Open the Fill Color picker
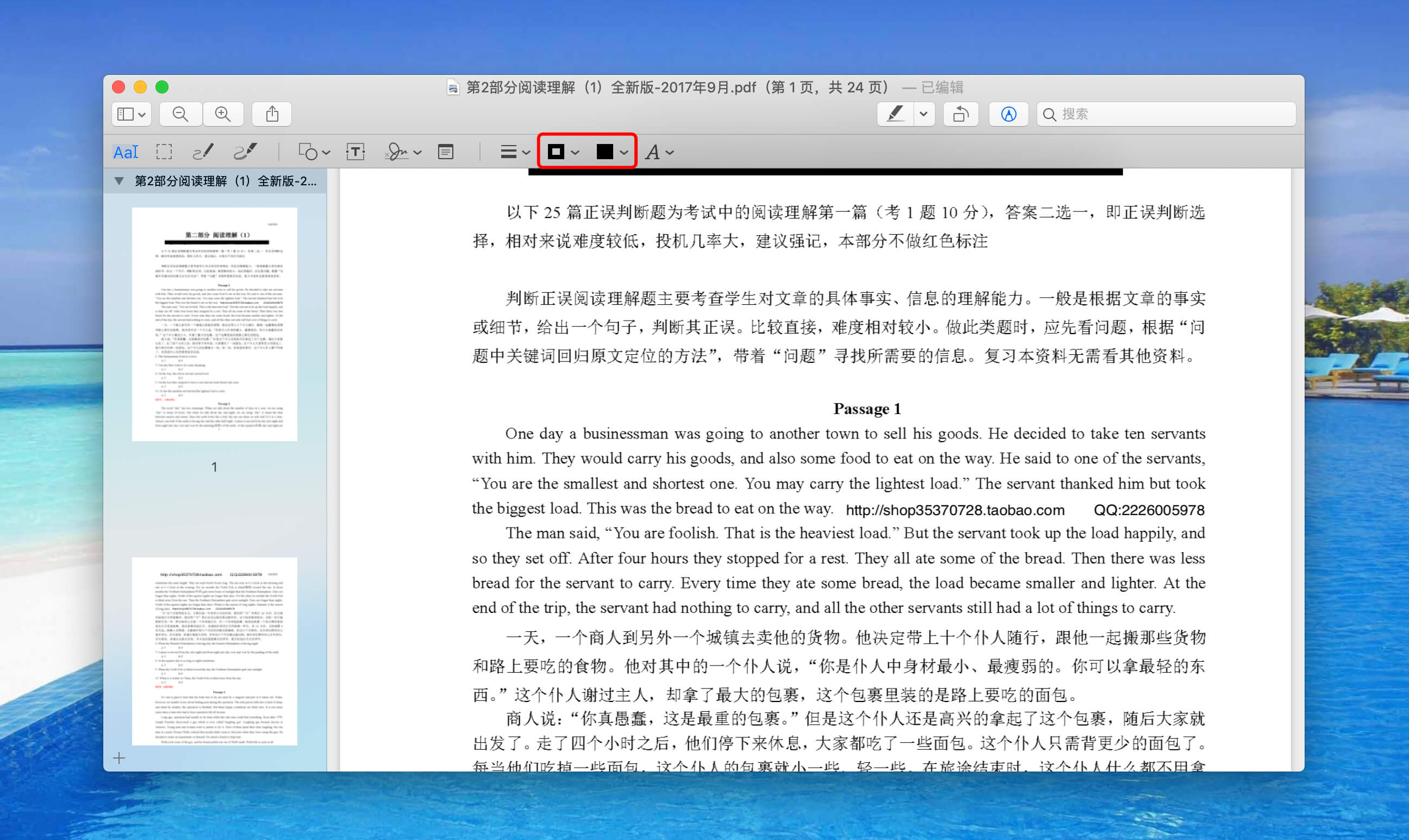The height and width of the screenshot is (840, 1409). click(x=612, y=152)
